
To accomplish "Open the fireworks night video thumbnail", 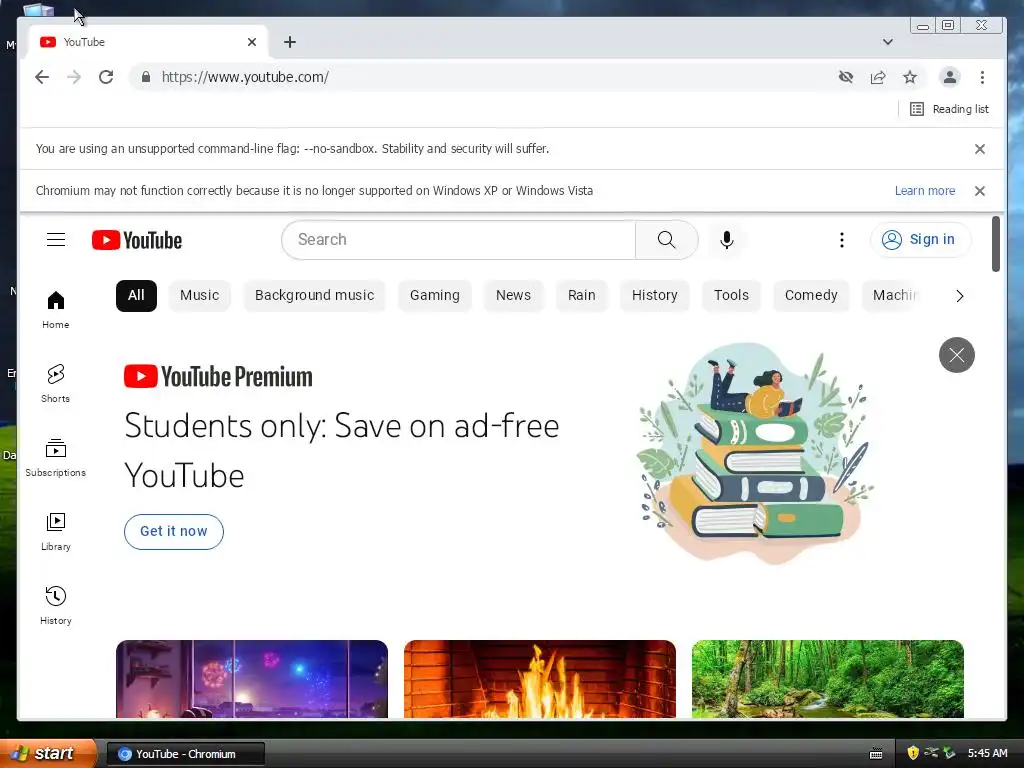I will click(252, 679).
